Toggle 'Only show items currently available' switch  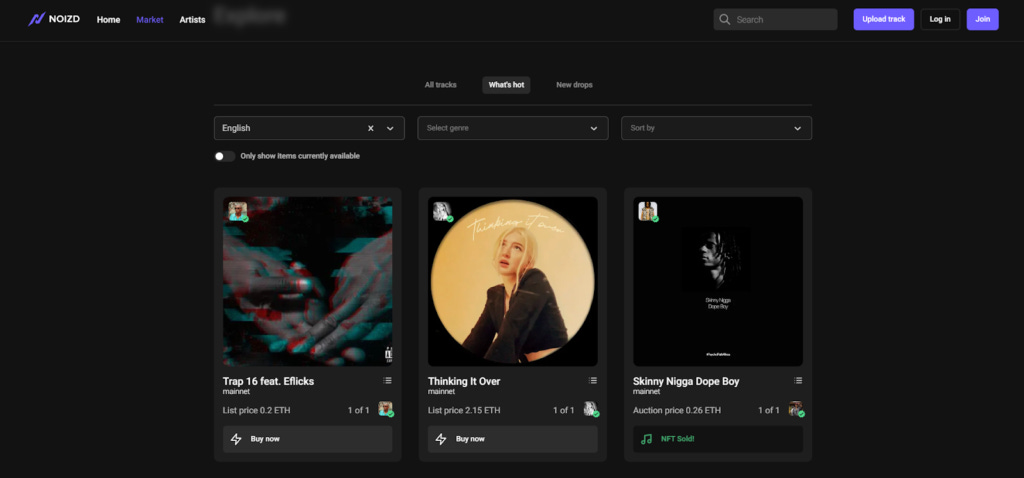(224, 156)
